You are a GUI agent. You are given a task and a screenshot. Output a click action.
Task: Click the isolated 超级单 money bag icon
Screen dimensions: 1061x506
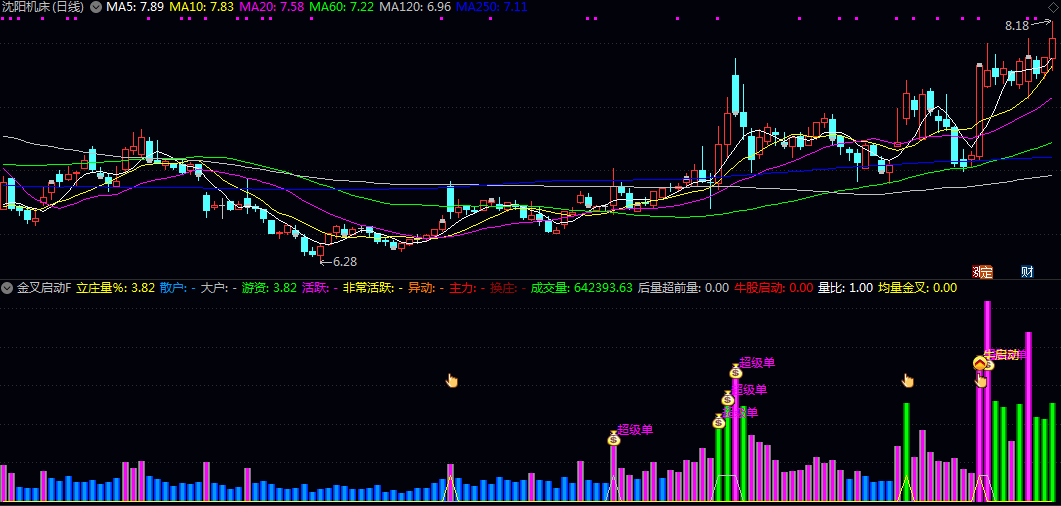coord(614,438)
